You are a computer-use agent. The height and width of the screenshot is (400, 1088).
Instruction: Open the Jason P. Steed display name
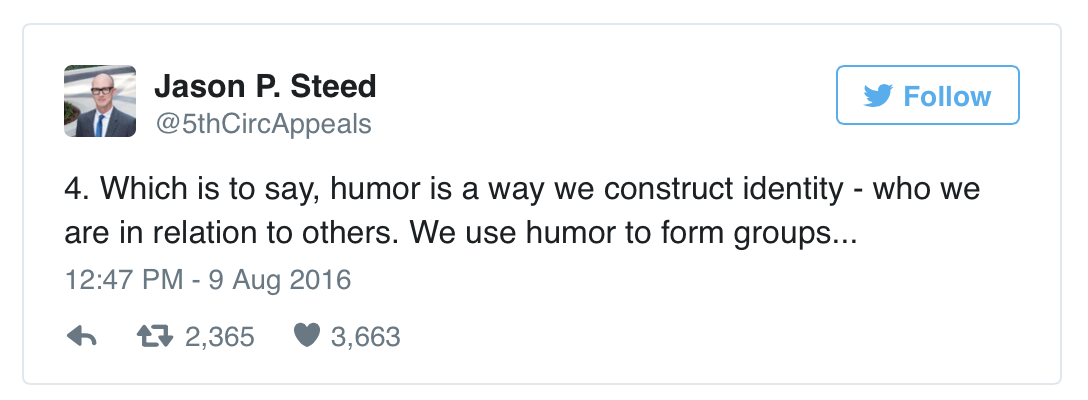tap(265, 87)
